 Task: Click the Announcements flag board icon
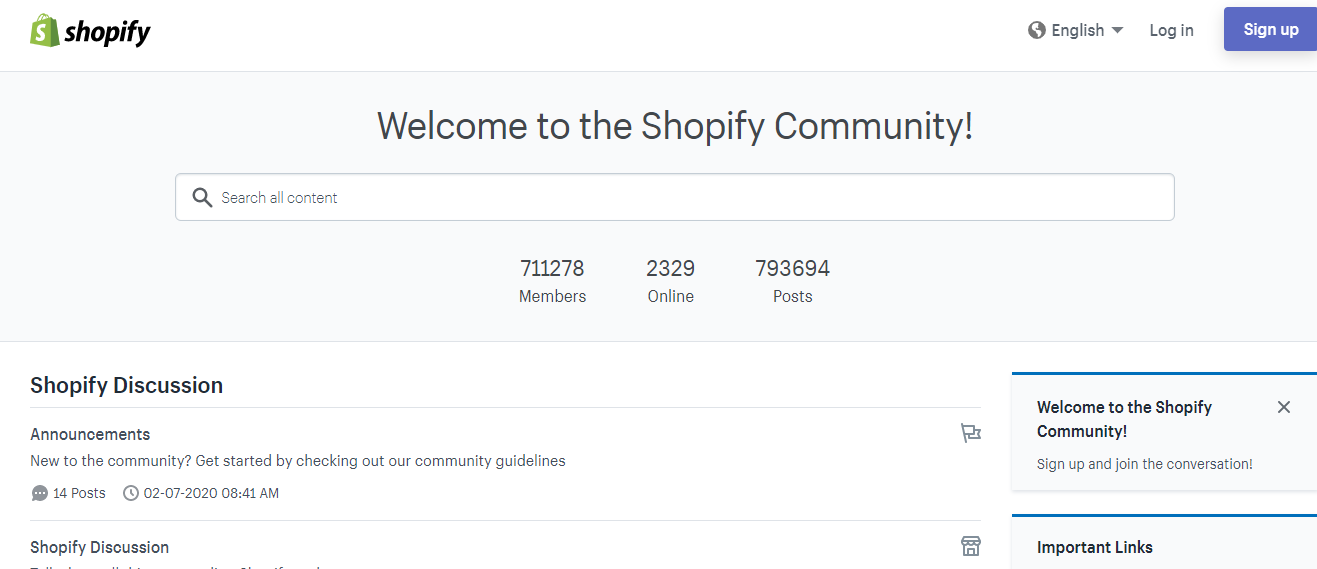click(x=970, y=433)
